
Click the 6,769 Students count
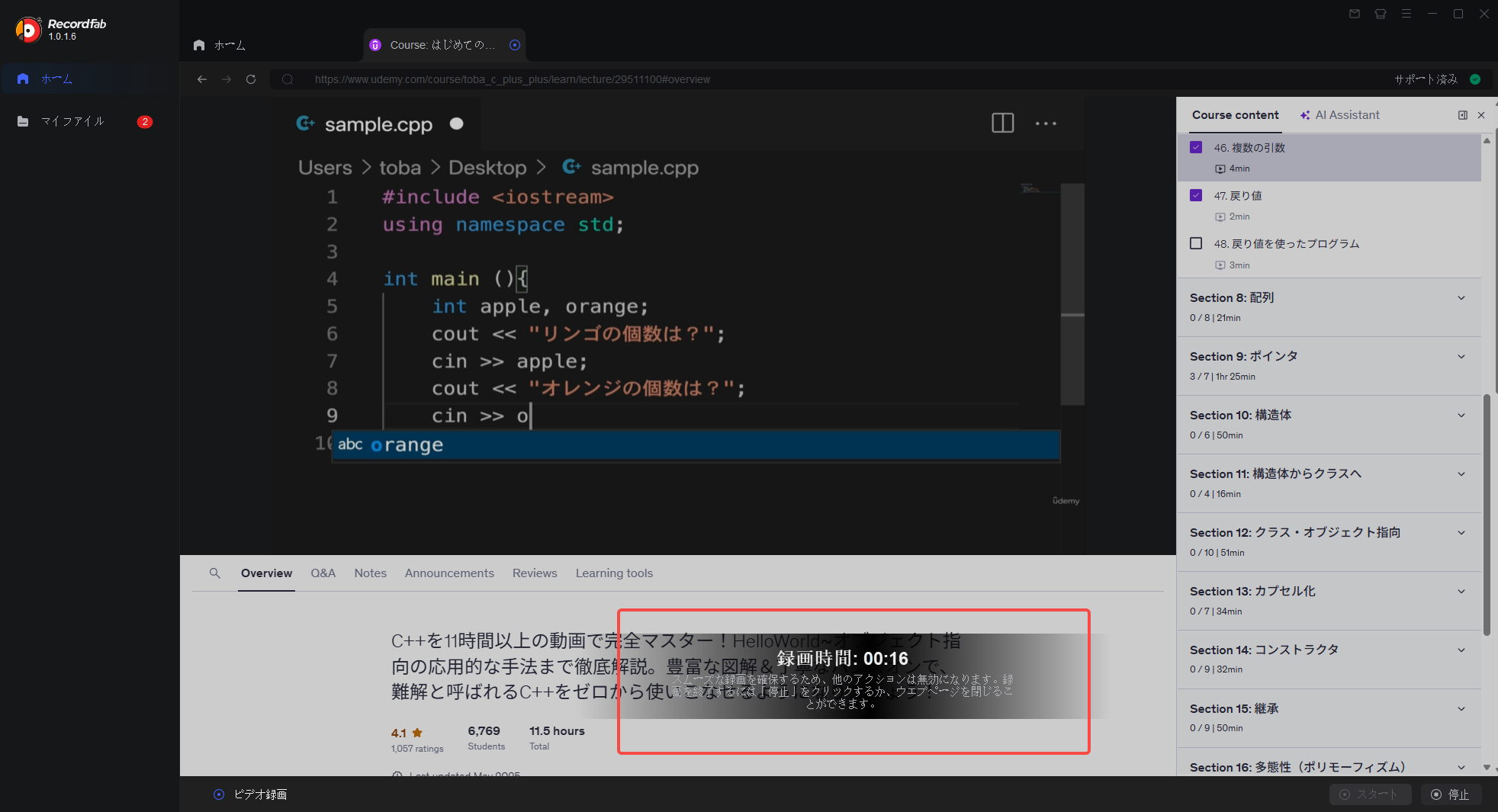[x=485, y=737]
